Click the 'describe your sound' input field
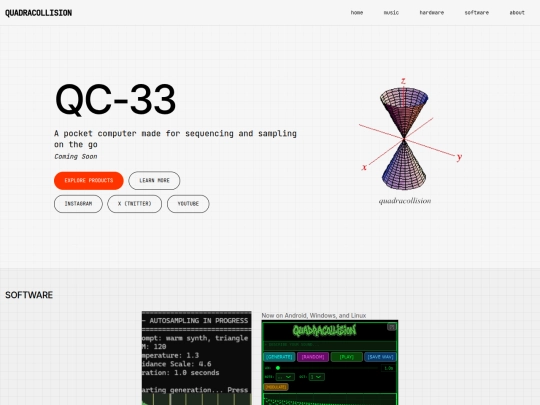This screenshot has height=405, width=540. click(330, 345)
